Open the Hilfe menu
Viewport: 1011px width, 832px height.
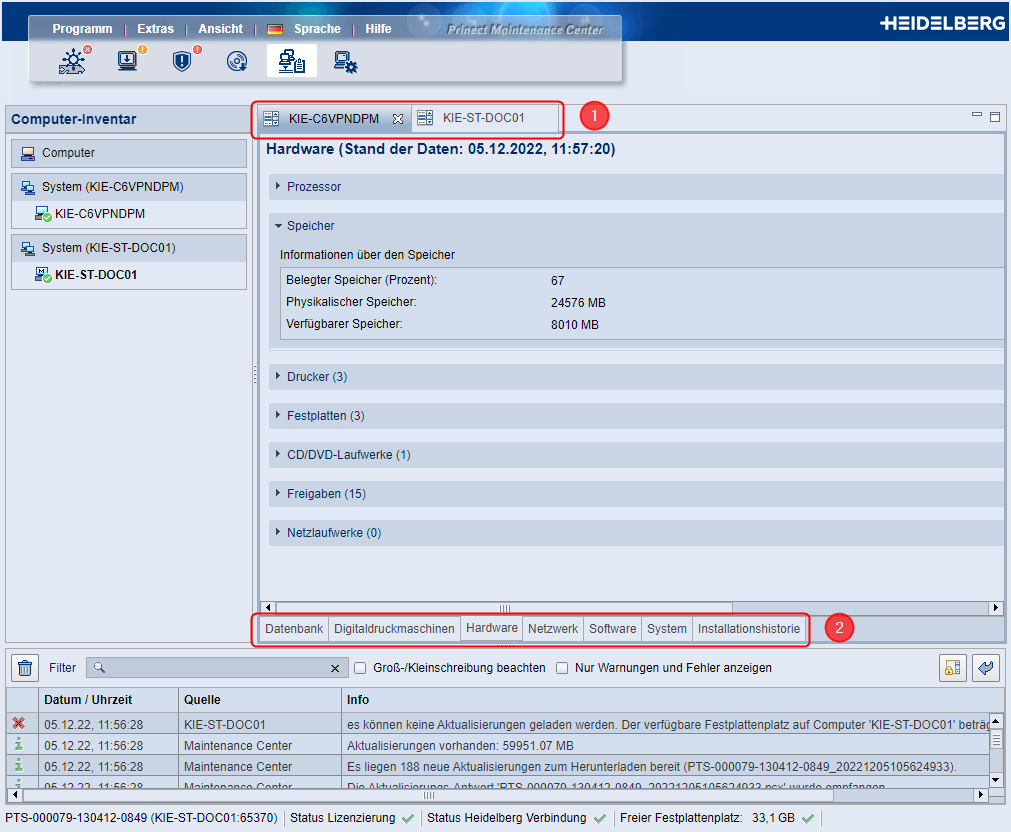[x=378, y=29]
